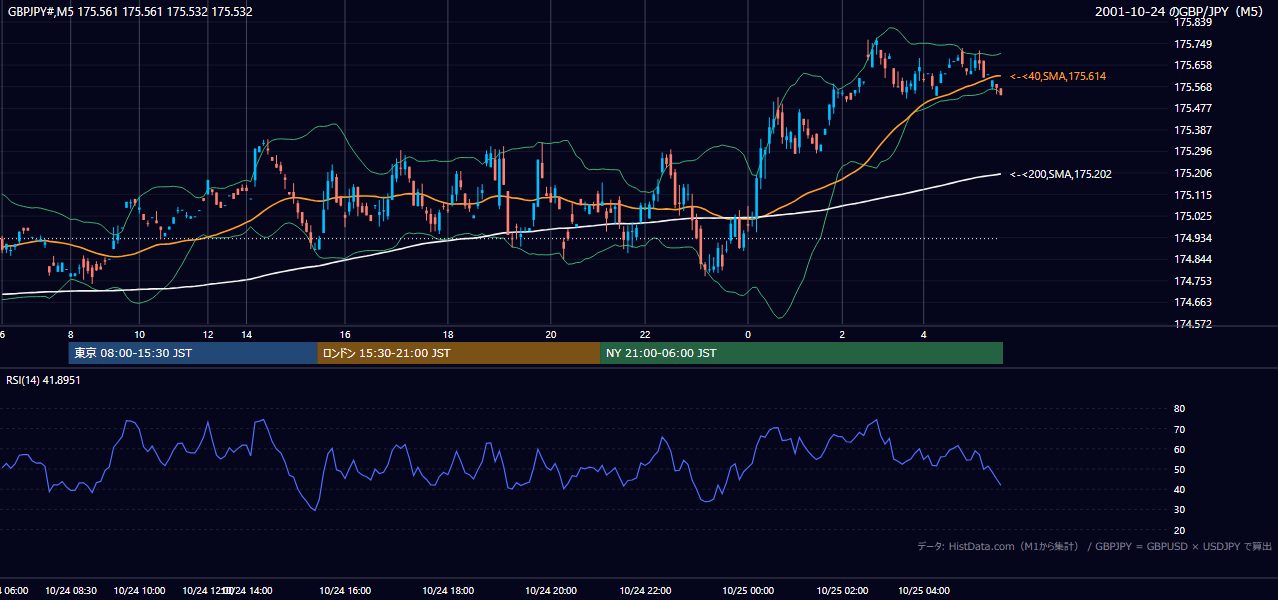The height and width of the screenshot is (600, 1278).
Task: Click the 200 SMA label reading 175.202
Action: tap(1061, 174)
